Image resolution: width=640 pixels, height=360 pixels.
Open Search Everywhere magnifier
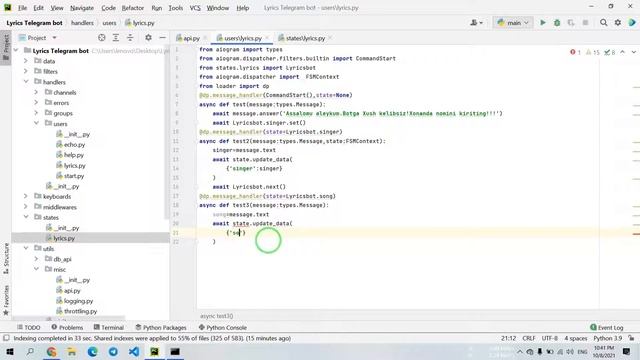click(603, 23)
